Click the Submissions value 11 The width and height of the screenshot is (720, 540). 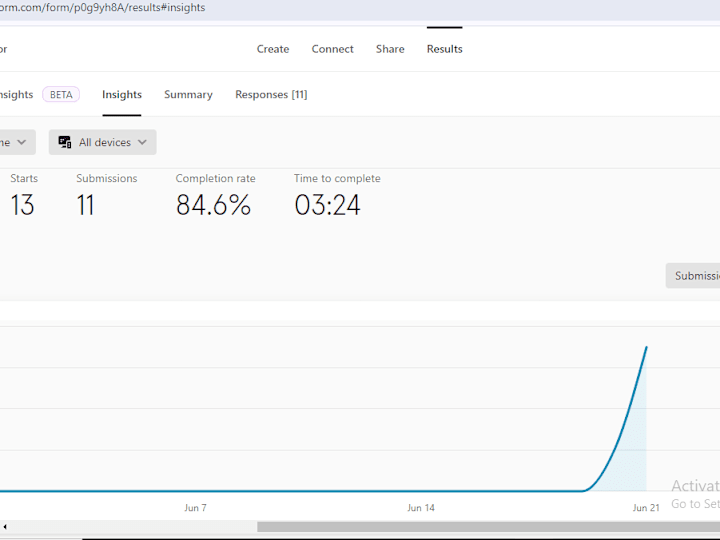[x=85, y=205]
